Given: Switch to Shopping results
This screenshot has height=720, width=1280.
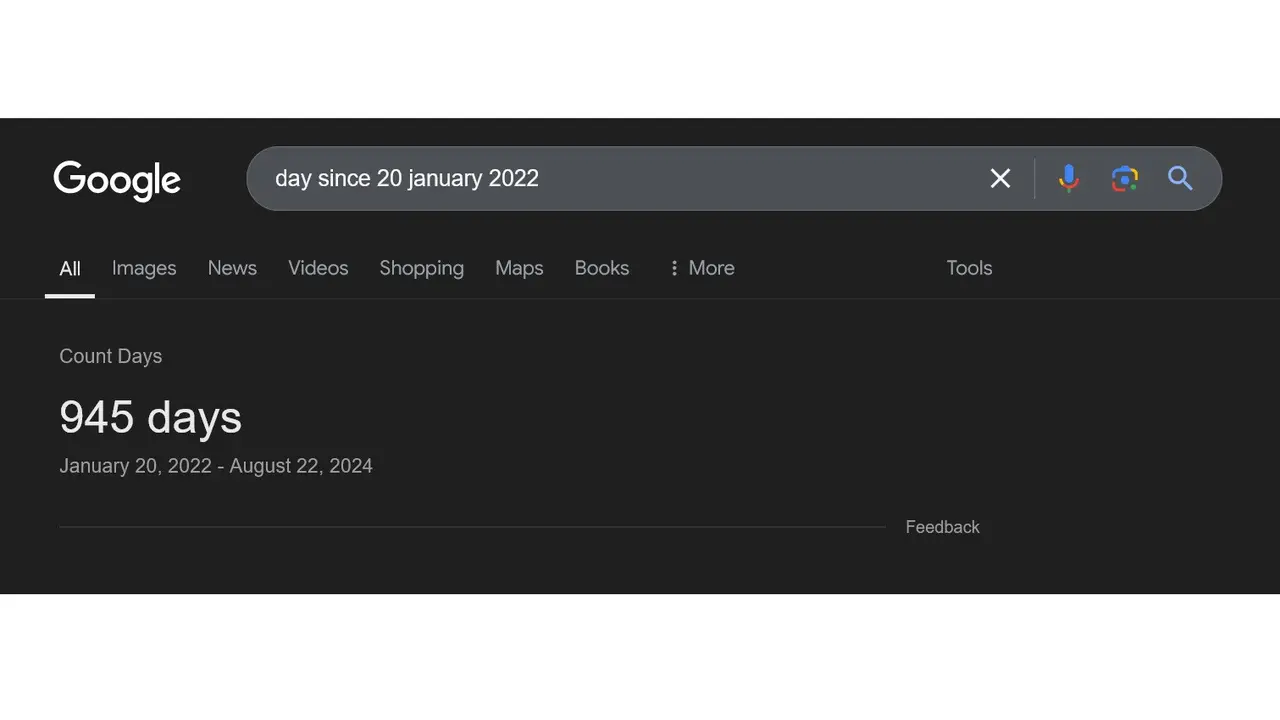Looking at the screenshot, I should pyautogui.click(x=421, y=268).
